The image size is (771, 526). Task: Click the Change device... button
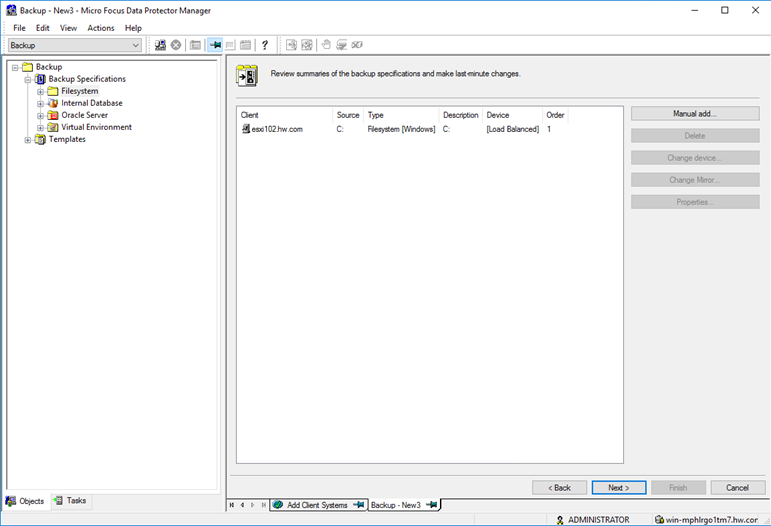tap(695, 158)
